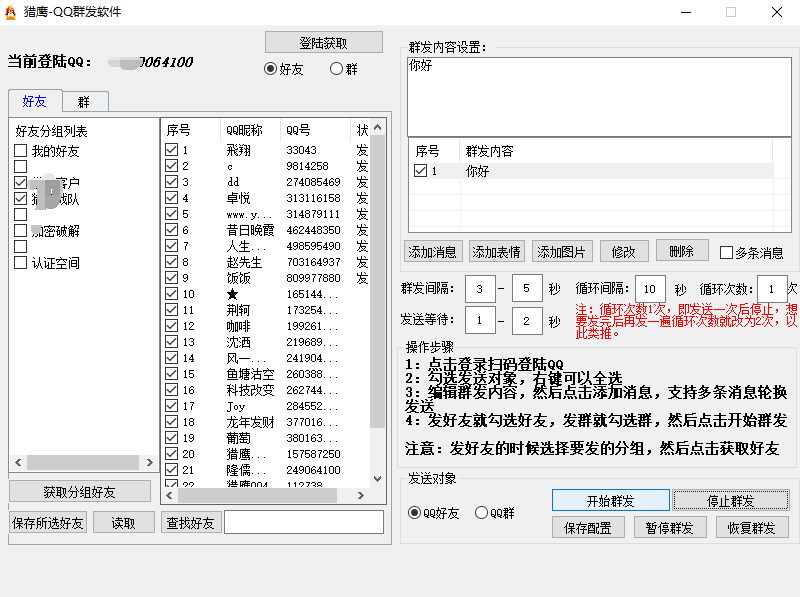Click the 循环次数 field showing 1
This screenshot has height=597, width=800.
[772, 289]
